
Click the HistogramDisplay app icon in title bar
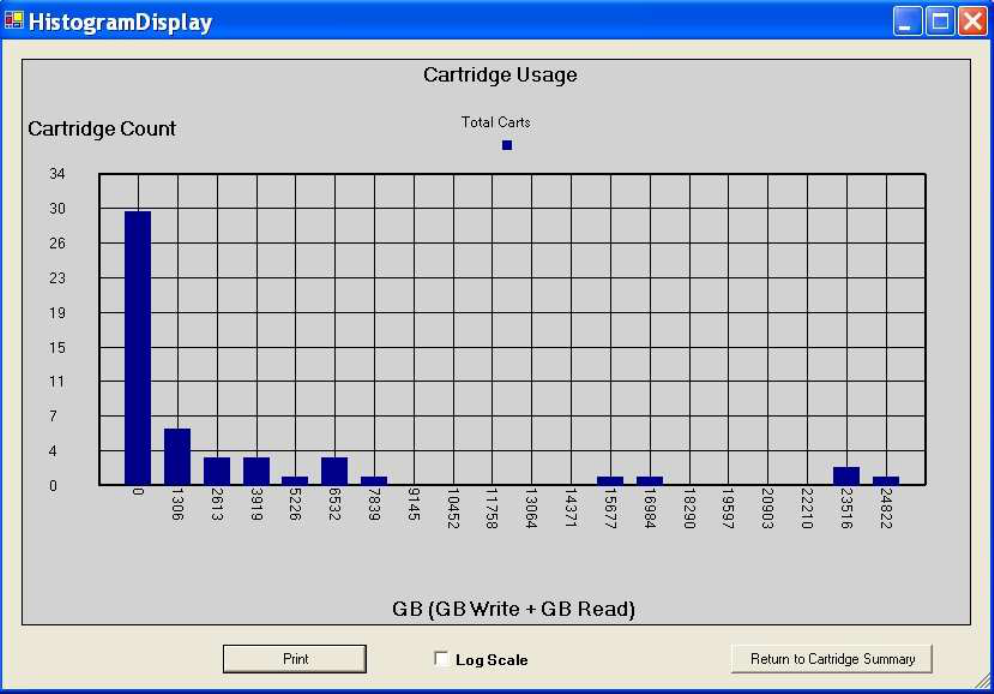click(x=13, y=20)
